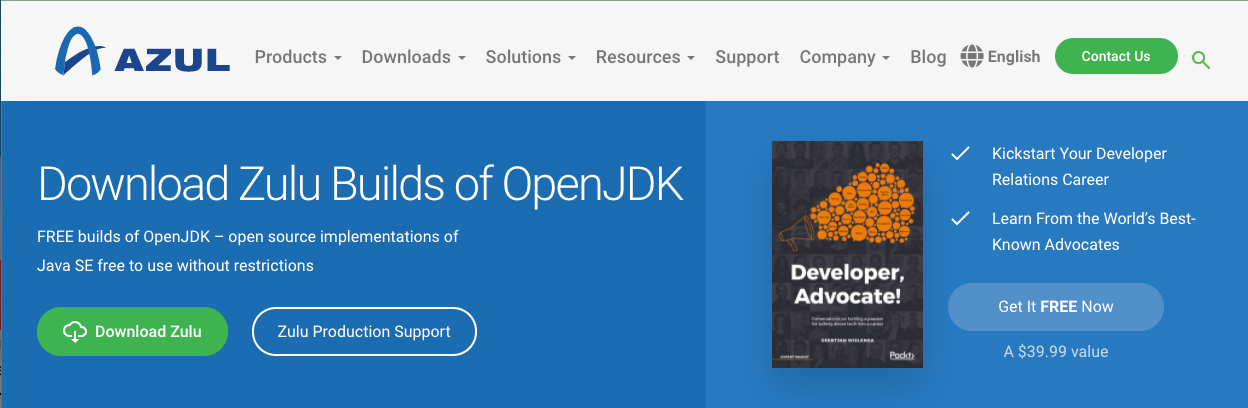
Task: Click the Download Zulu Builds of OpenJDK heading
Action: (361, 184)
